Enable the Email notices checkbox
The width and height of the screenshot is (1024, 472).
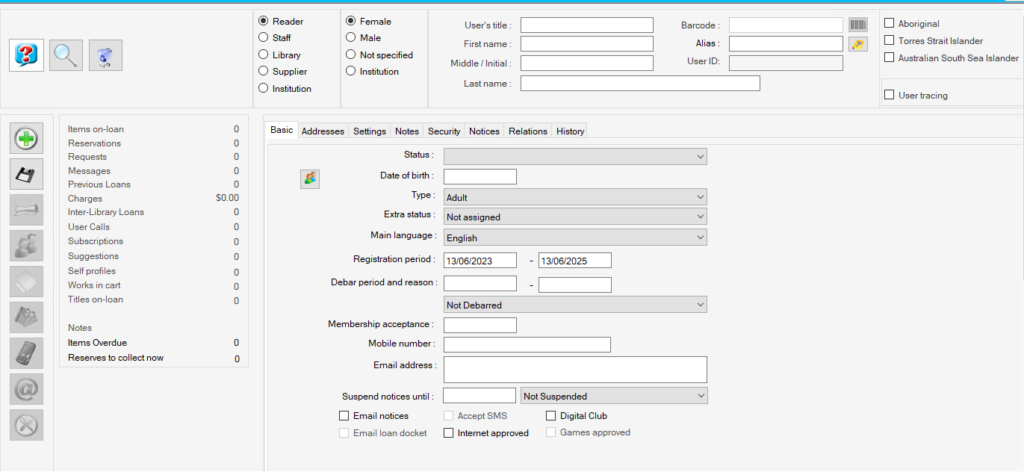pyautogui.click(x=344, y=416)
